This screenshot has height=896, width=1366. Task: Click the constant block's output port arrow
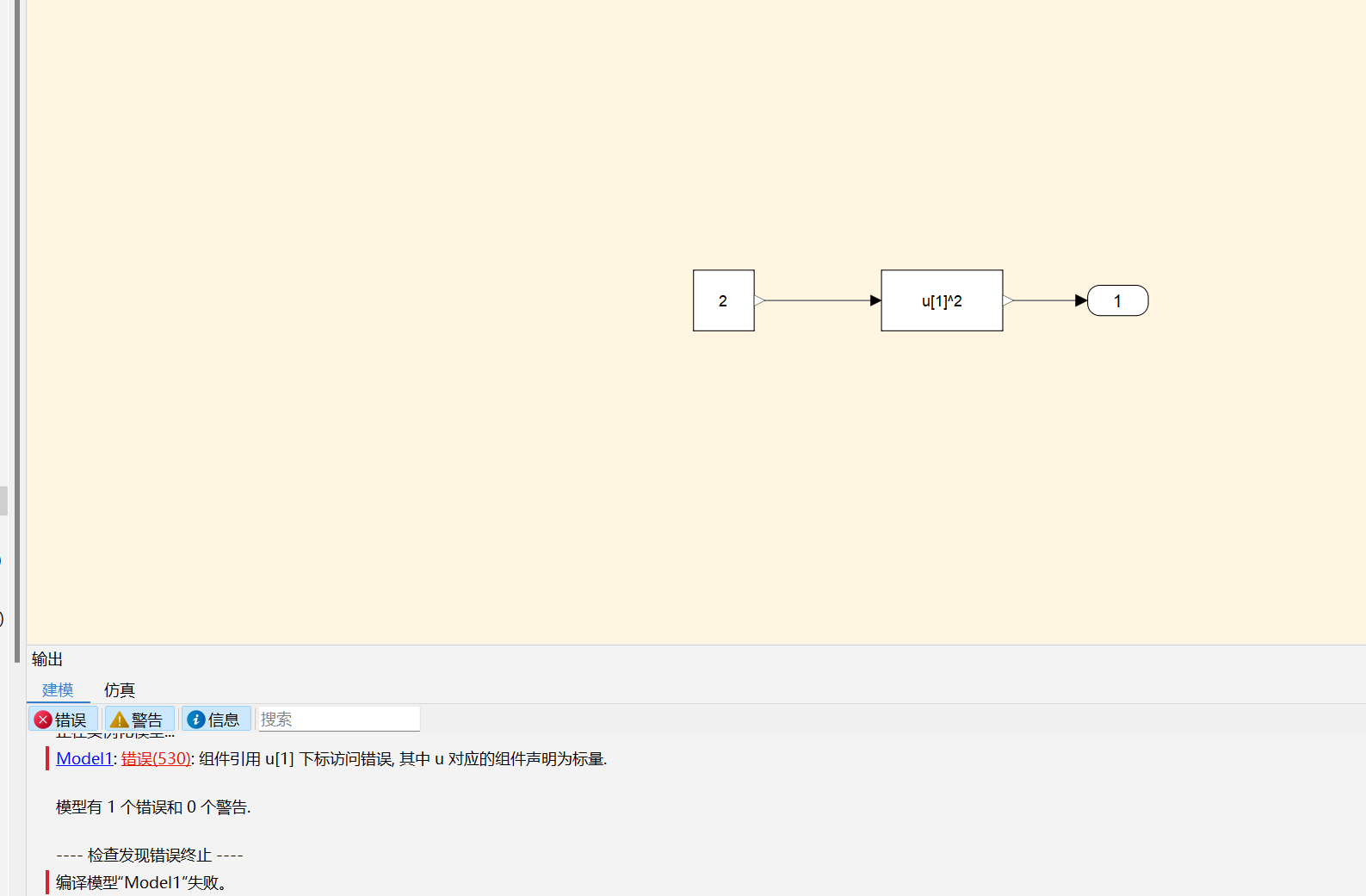coord(759,300)
